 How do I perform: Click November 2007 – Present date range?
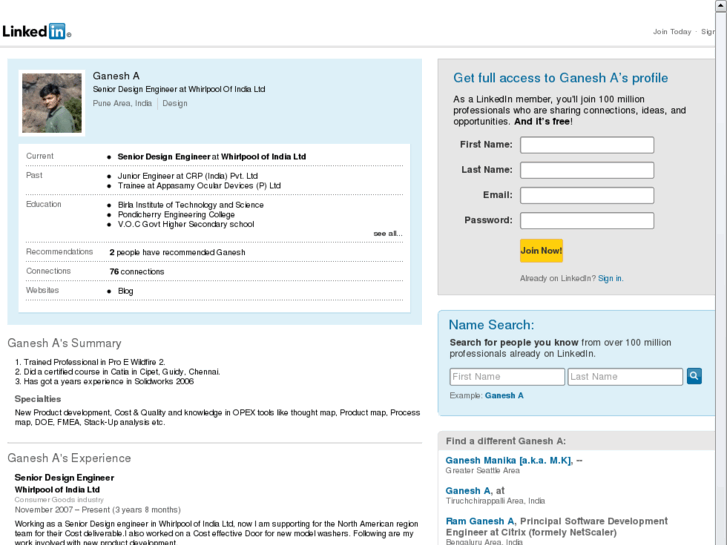click(x=97, y=510)
